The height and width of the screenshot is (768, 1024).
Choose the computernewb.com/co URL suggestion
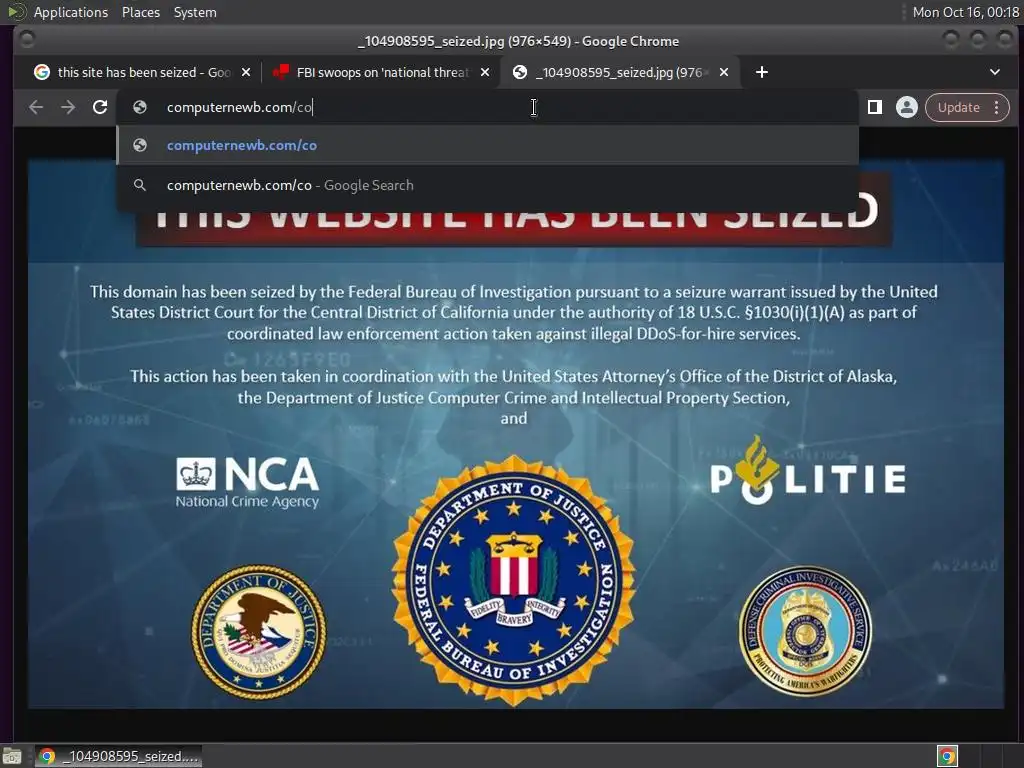pyautogui.click(x=487, y=145)
